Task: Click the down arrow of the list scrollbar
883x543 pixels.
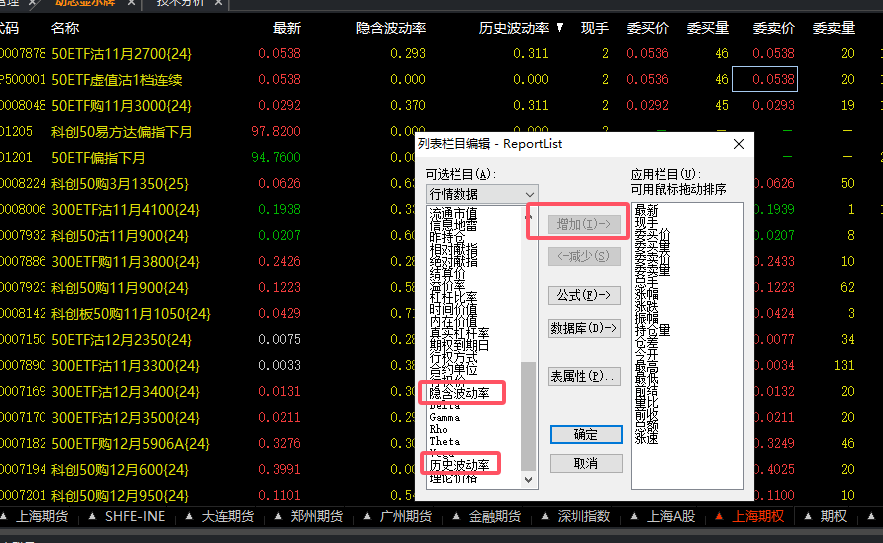Action: point(528,480)
